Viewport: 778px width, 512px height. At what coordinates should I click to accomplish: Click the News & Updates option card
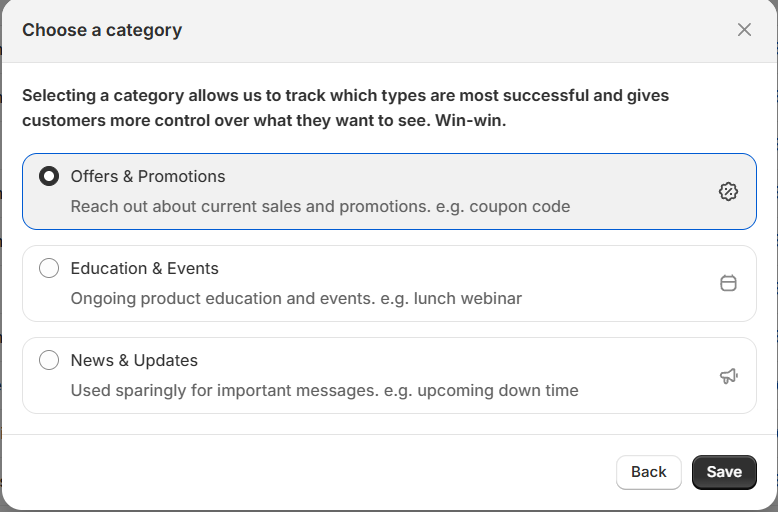point(389,376)
